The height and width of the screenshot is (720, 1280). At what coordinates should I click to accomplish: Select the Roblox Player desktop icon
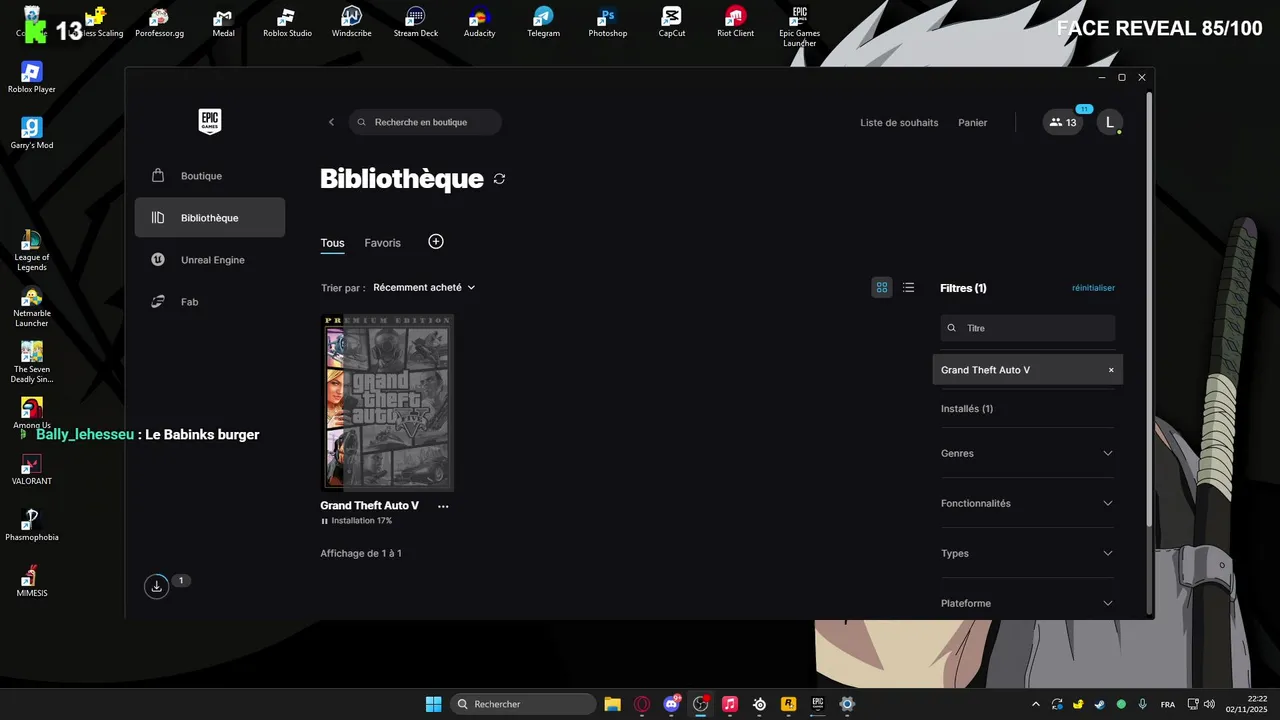click(31, 78)
